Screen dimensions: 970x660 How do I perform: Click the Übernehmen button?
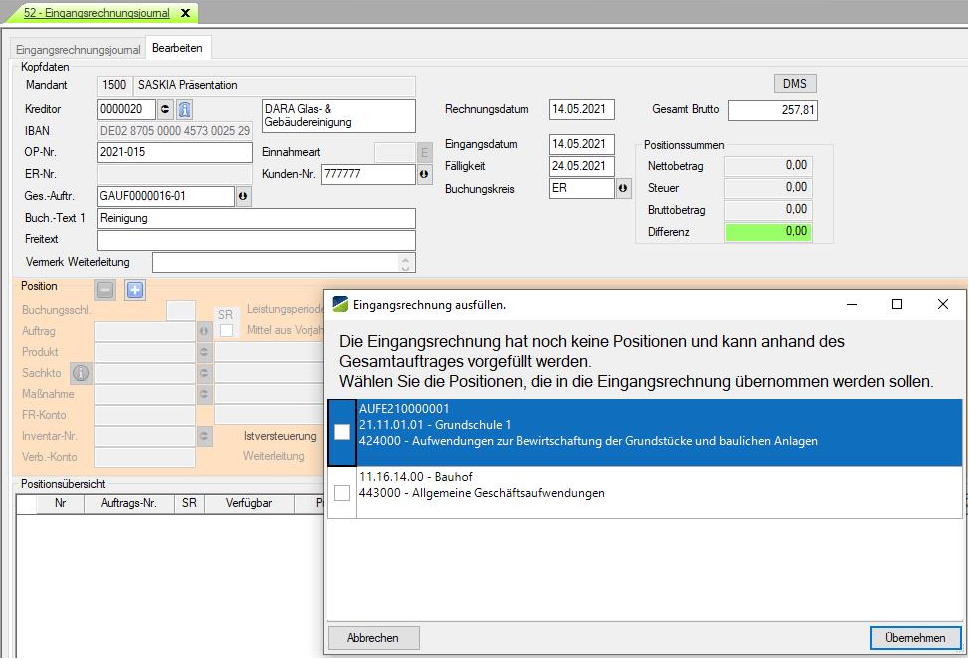[x=915, y=638]
